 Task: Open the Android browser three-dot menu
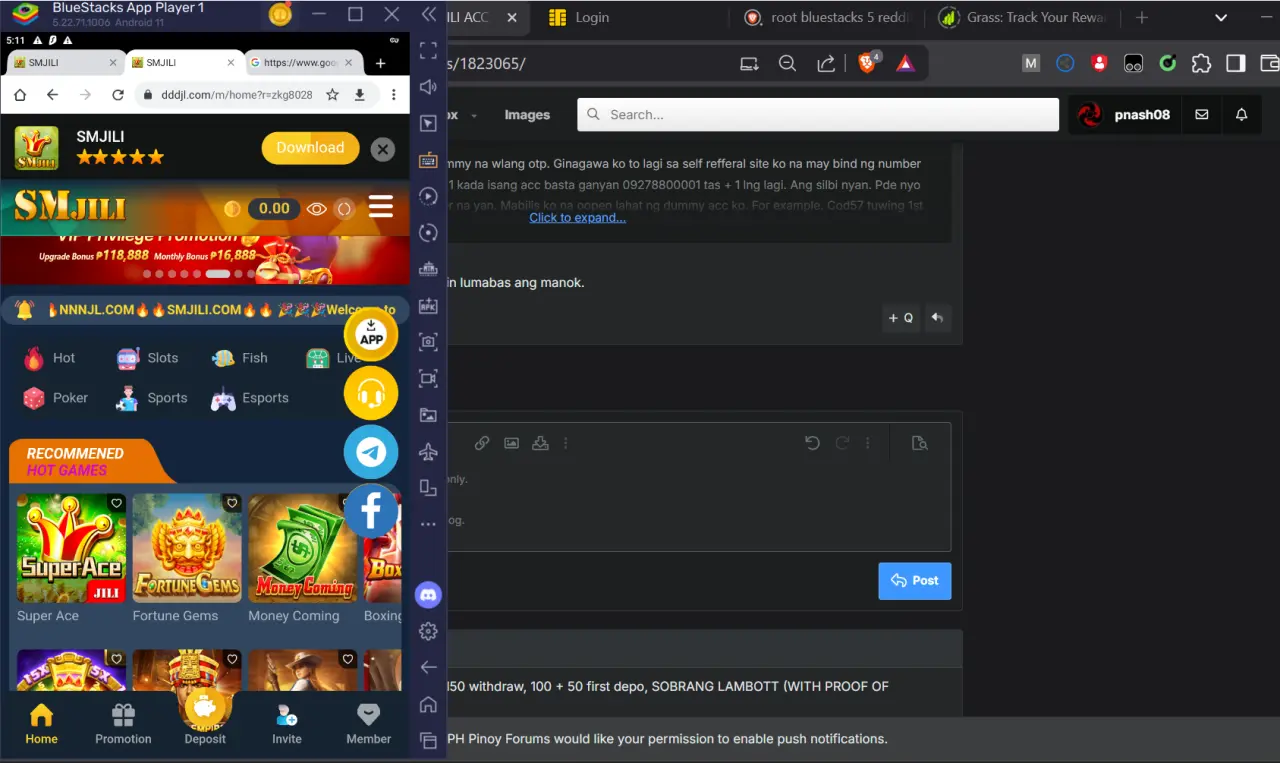[x=394, y=95]
